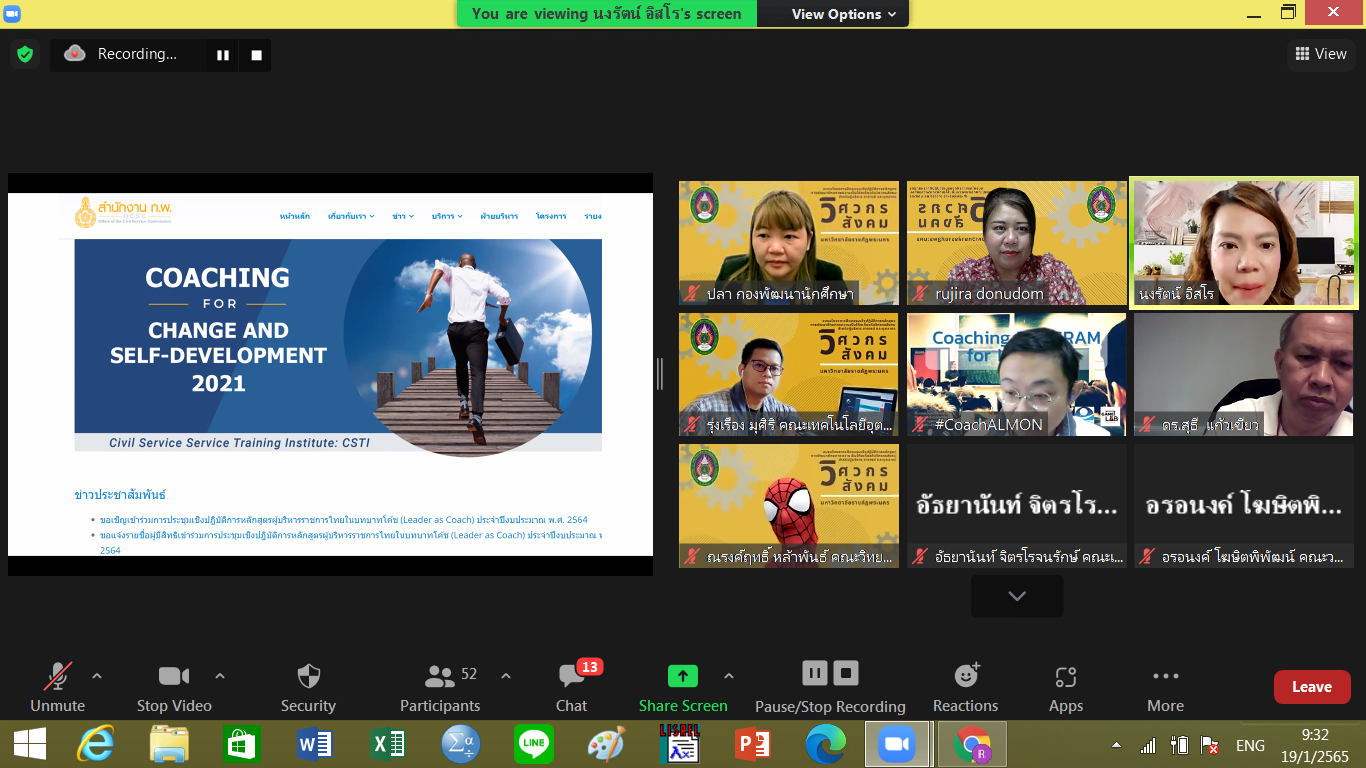The image size is (1366, 768).
Task: Open the Participants panel
Action: pos(440,677)
